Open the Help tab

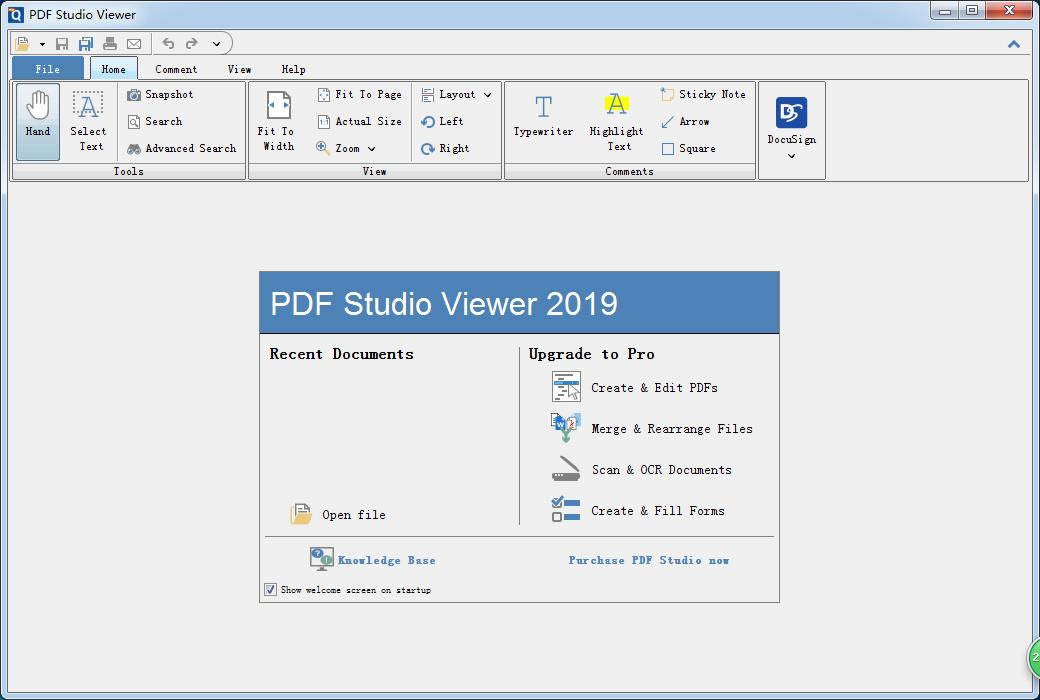[x=293, y=69]
